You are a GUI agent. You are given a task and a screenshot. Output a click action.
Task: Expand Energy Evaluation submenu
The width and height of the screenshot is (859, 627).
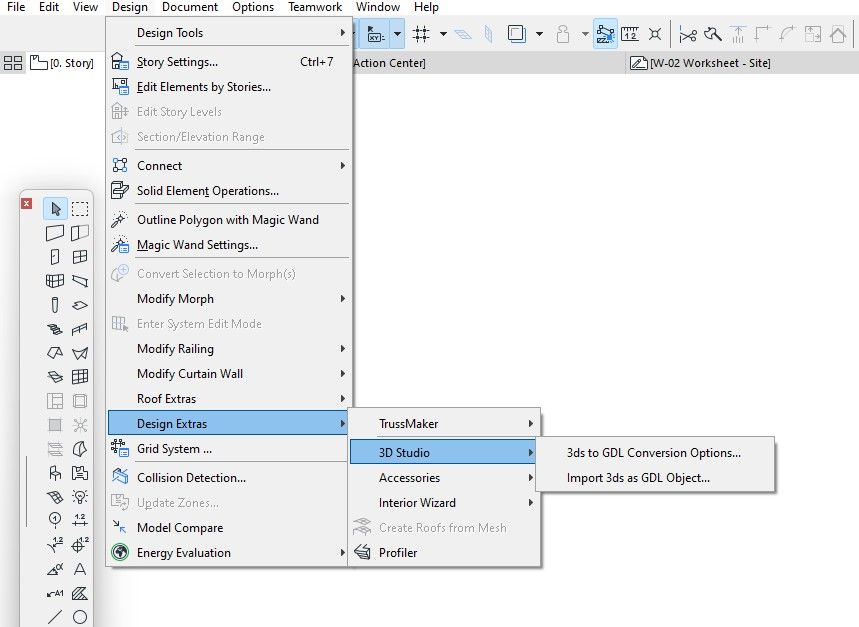[228, 553]
